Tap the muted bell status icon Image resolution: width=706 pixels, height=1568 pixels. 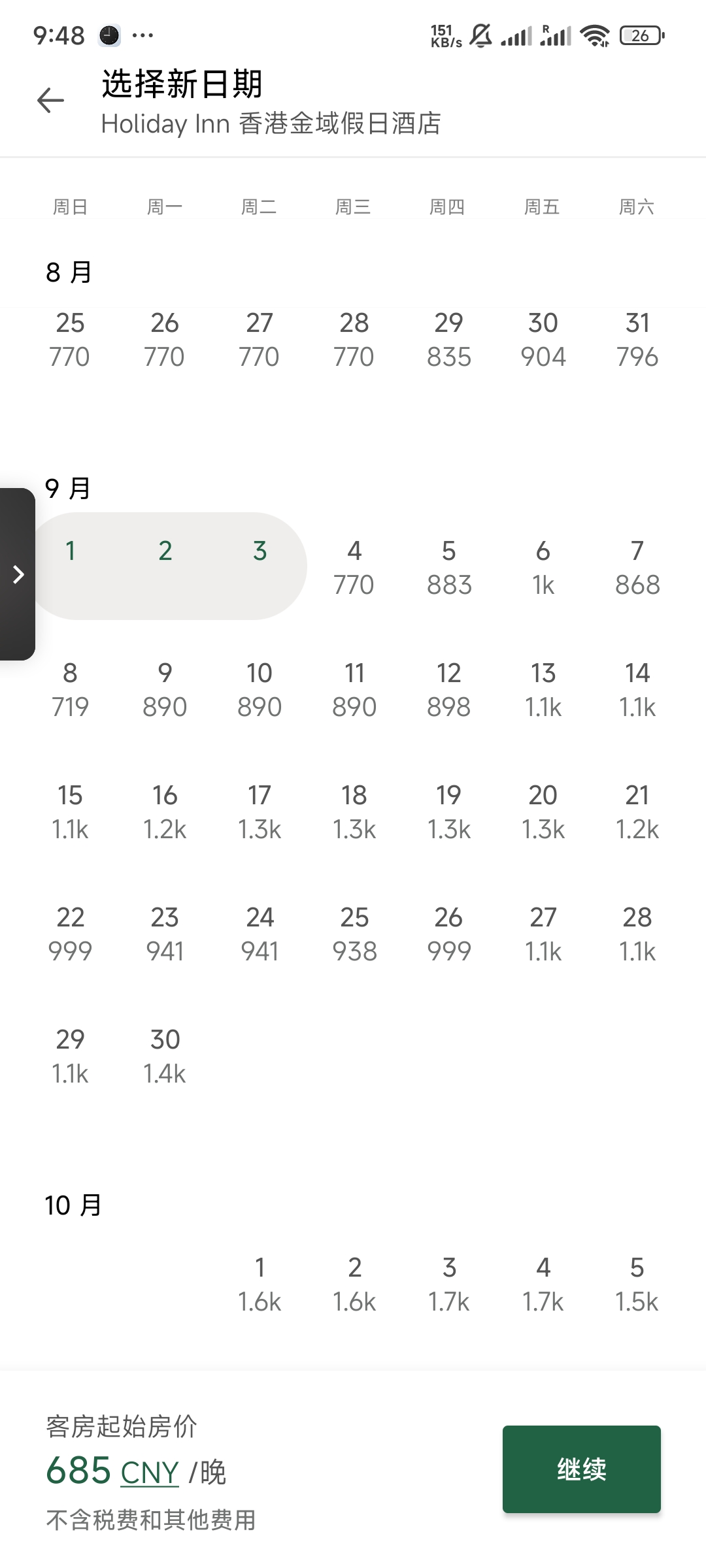click(480, 35)
